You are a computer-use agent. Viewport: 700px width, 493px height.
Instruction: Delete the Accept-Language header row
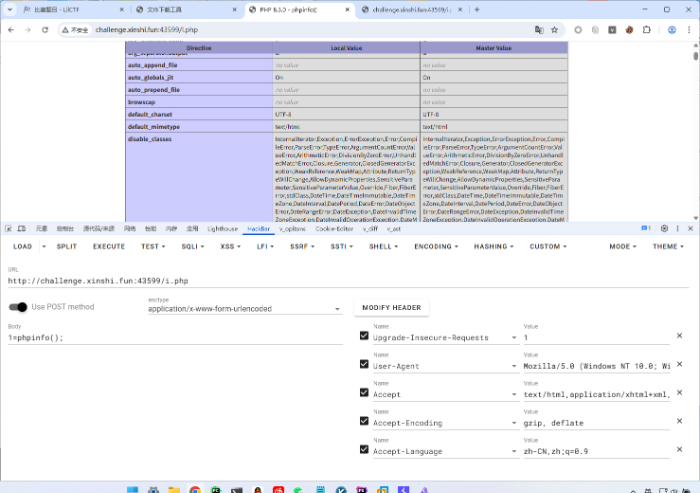679,450
